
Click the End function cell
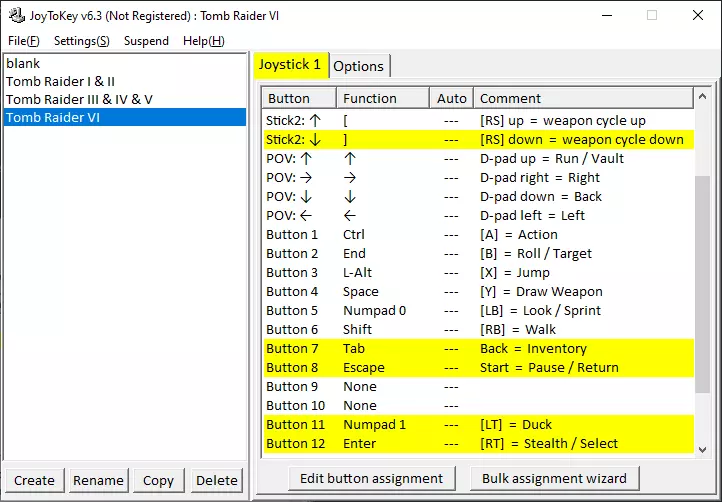[354, 254]
